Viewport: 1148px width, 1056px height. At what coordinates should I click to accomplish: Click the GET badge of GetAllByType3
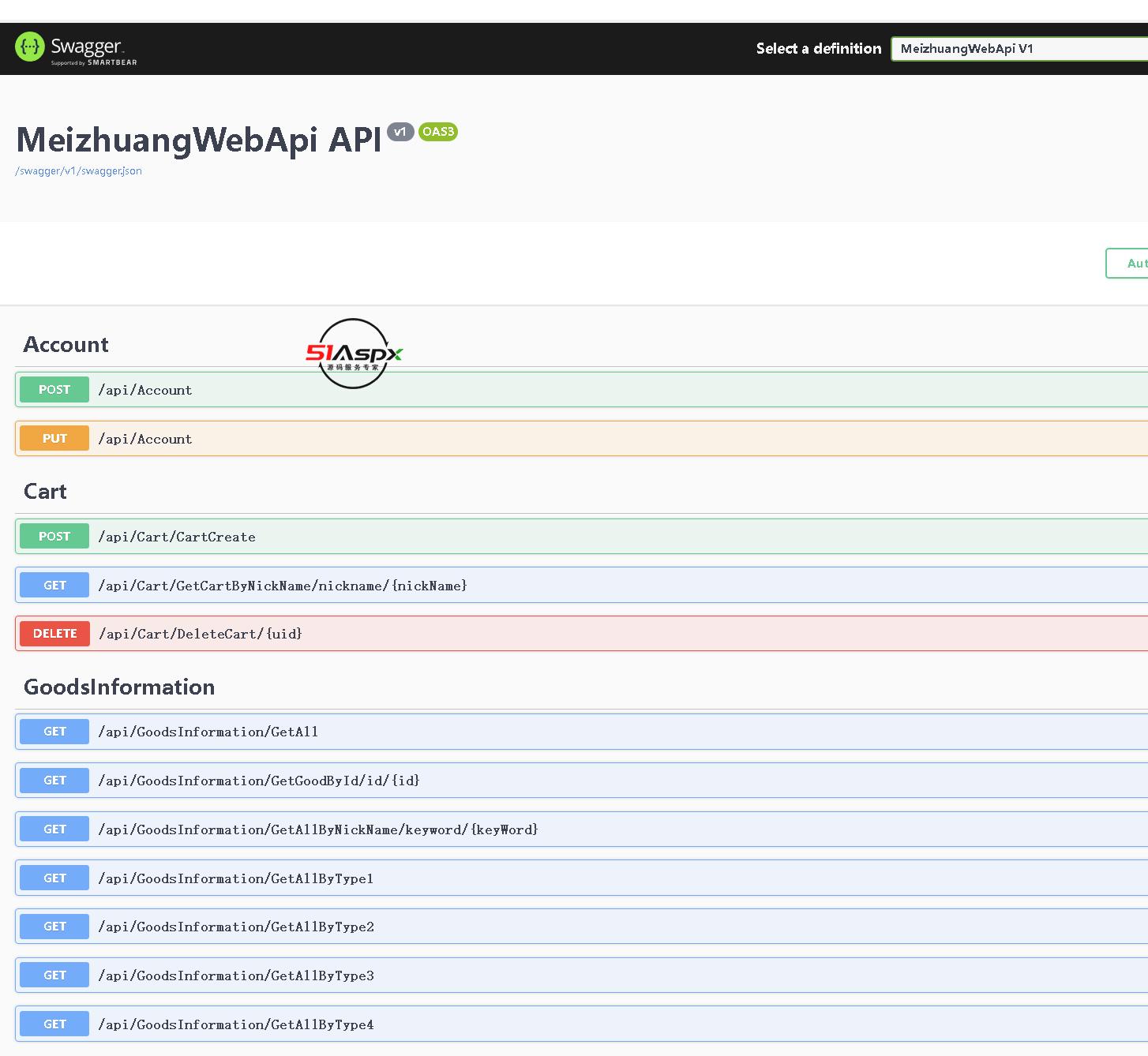(x=54, y=975)
